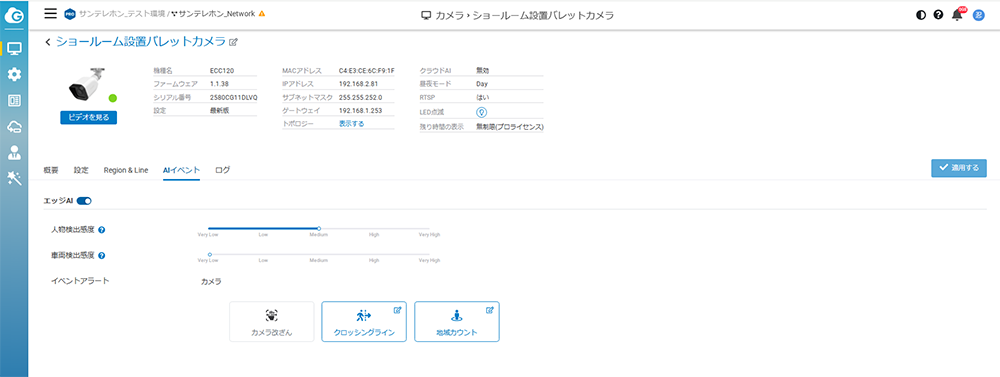Image resolution: width=1000 pixels, height=377 pixels.
Task: Click the camera title ショールーム設置バレットカメラ
Action: click(x=141, y=41)
